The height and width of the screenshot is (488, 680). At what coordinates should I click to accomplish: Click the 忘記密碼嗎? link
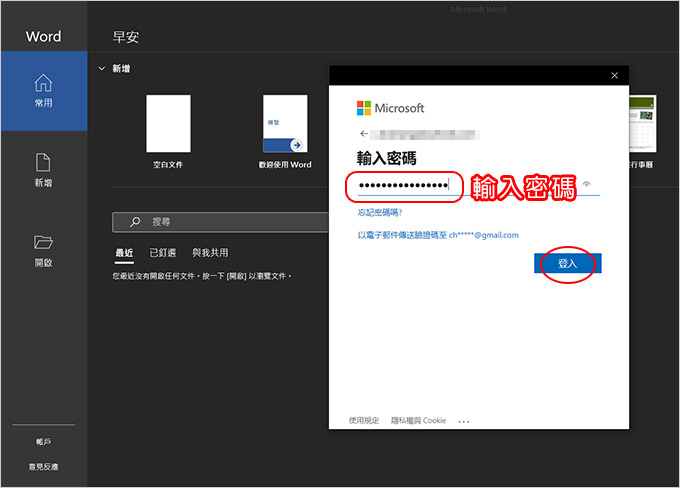pyautogui.click(x=380, y=213)
